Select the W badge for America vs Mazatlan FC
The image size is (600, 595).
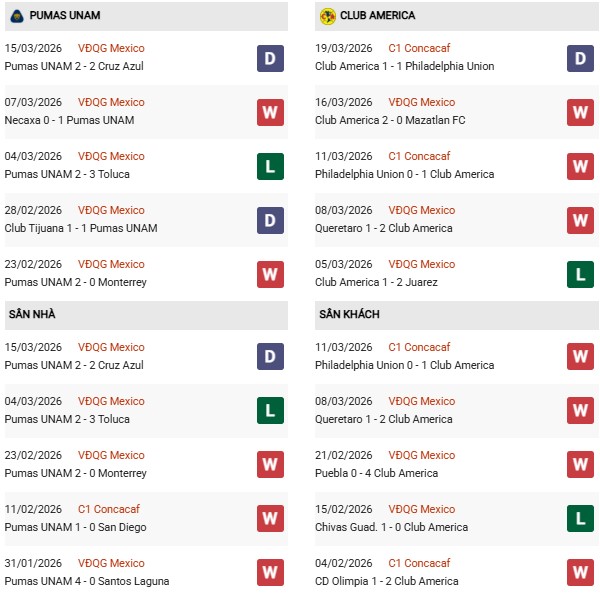coord(581,112)
